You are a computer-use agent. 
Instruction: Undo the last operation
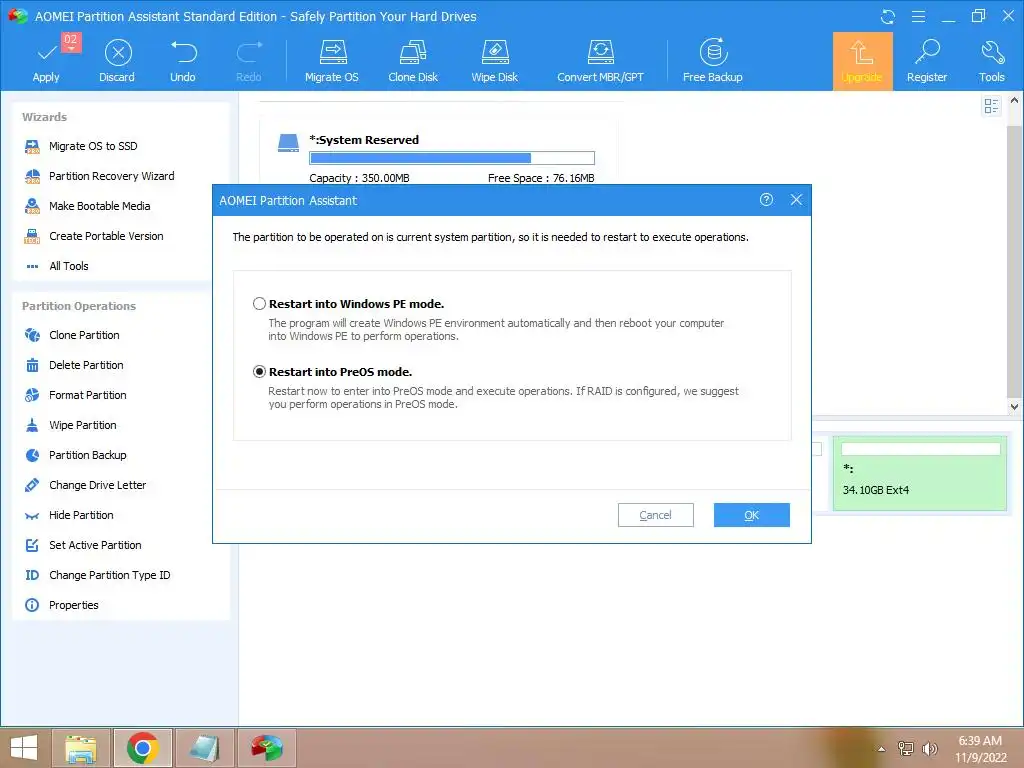(x=183, y=61)
